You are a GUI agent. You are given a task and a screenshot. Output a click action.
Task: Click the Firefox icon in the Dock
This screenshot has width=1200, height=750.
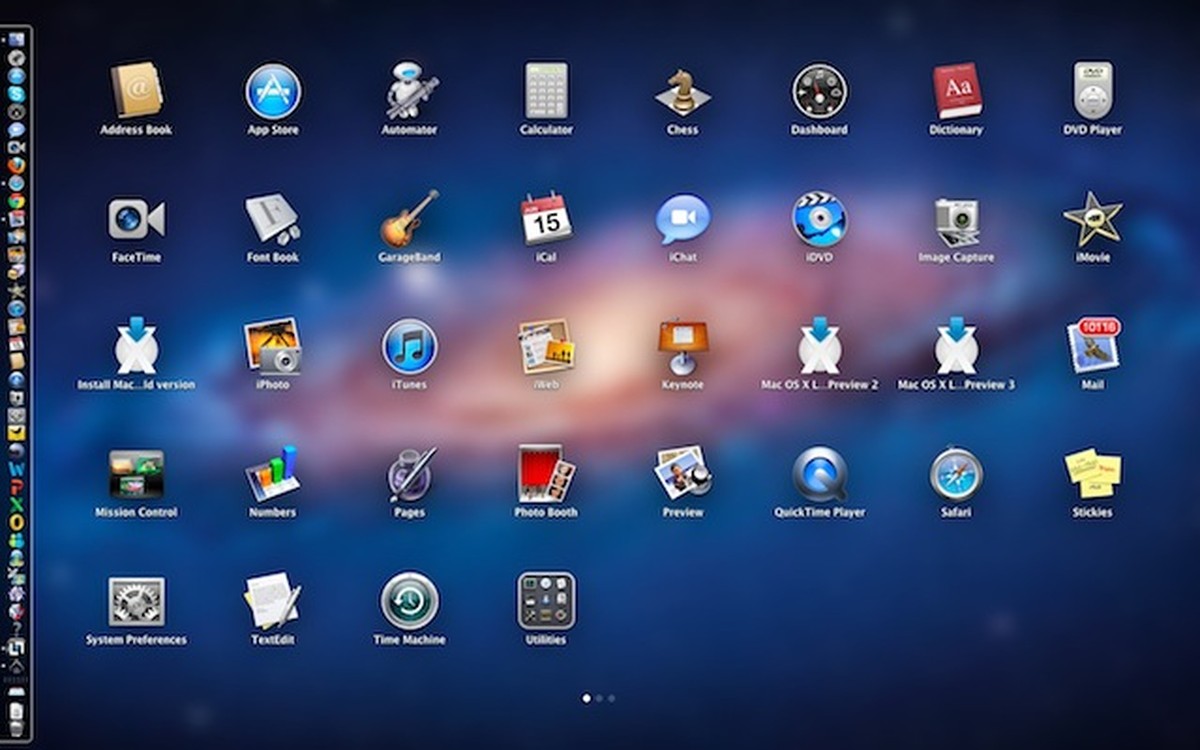pyautogui.click(x=16, y=166)
